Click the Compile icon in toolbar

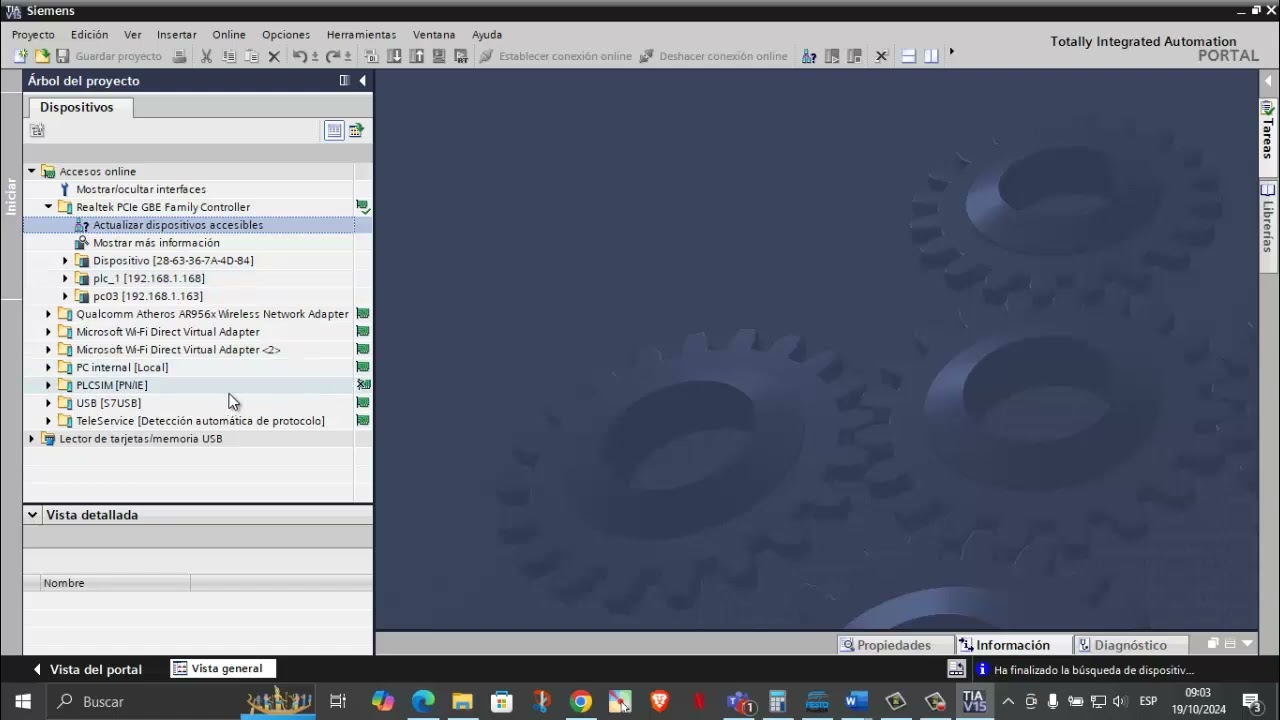coord(372,56)
